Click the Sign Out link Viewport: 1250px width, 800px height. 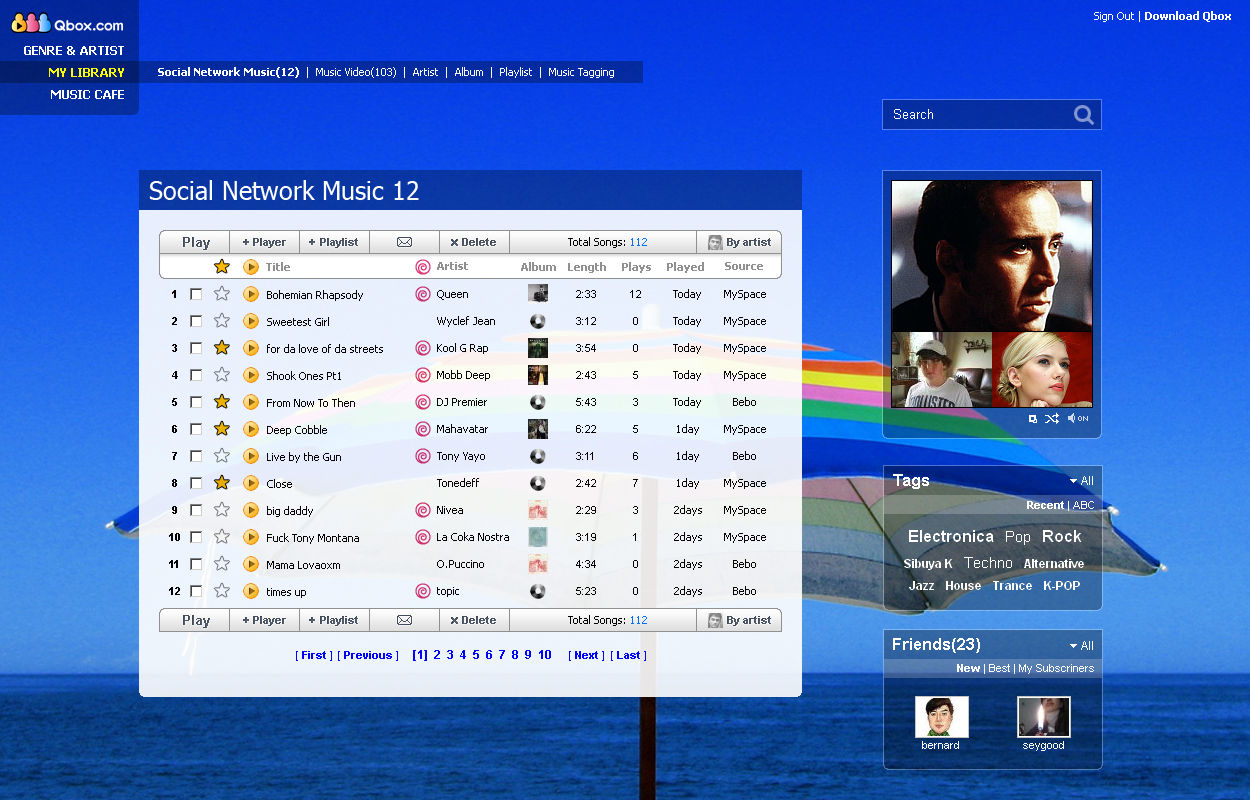[x=1113, y=16]
